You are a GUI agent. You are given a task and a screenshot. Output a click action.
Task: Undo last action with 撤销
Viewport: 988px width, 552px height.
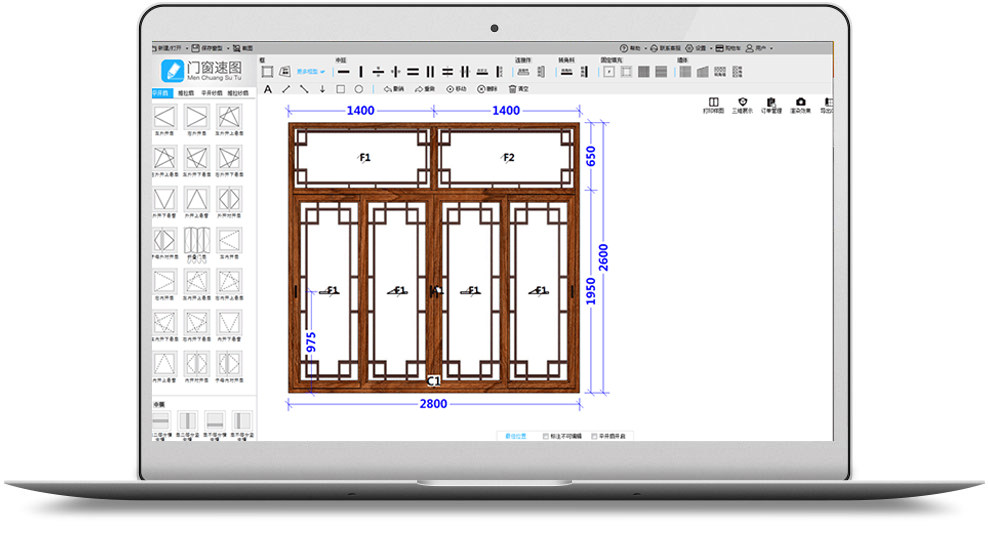click(394, 89)
